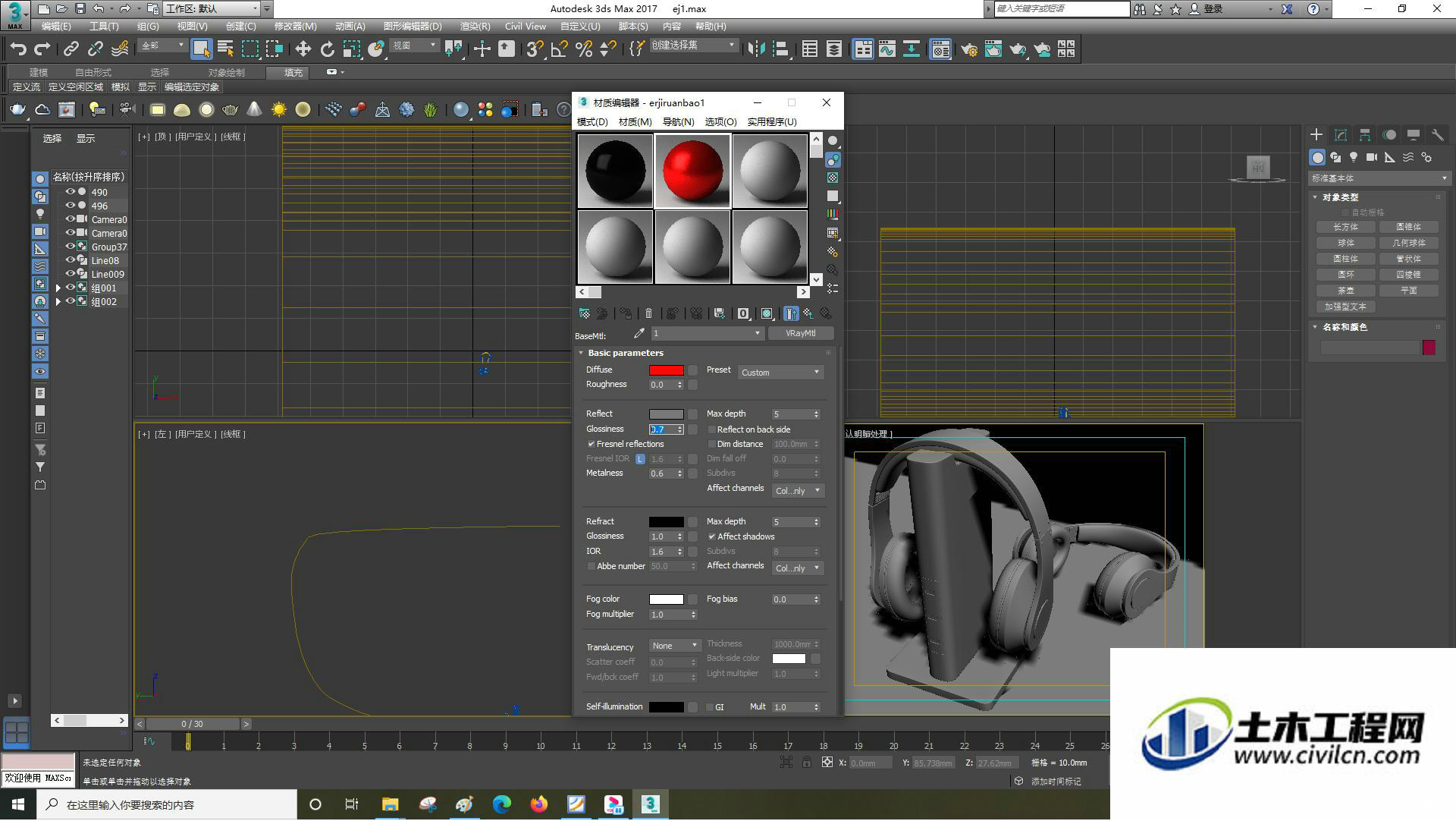Viewport: 1456px width, 821px height.
Task: Open Select by Name tool
Action: pyautogui.click(x=225, y=49)
